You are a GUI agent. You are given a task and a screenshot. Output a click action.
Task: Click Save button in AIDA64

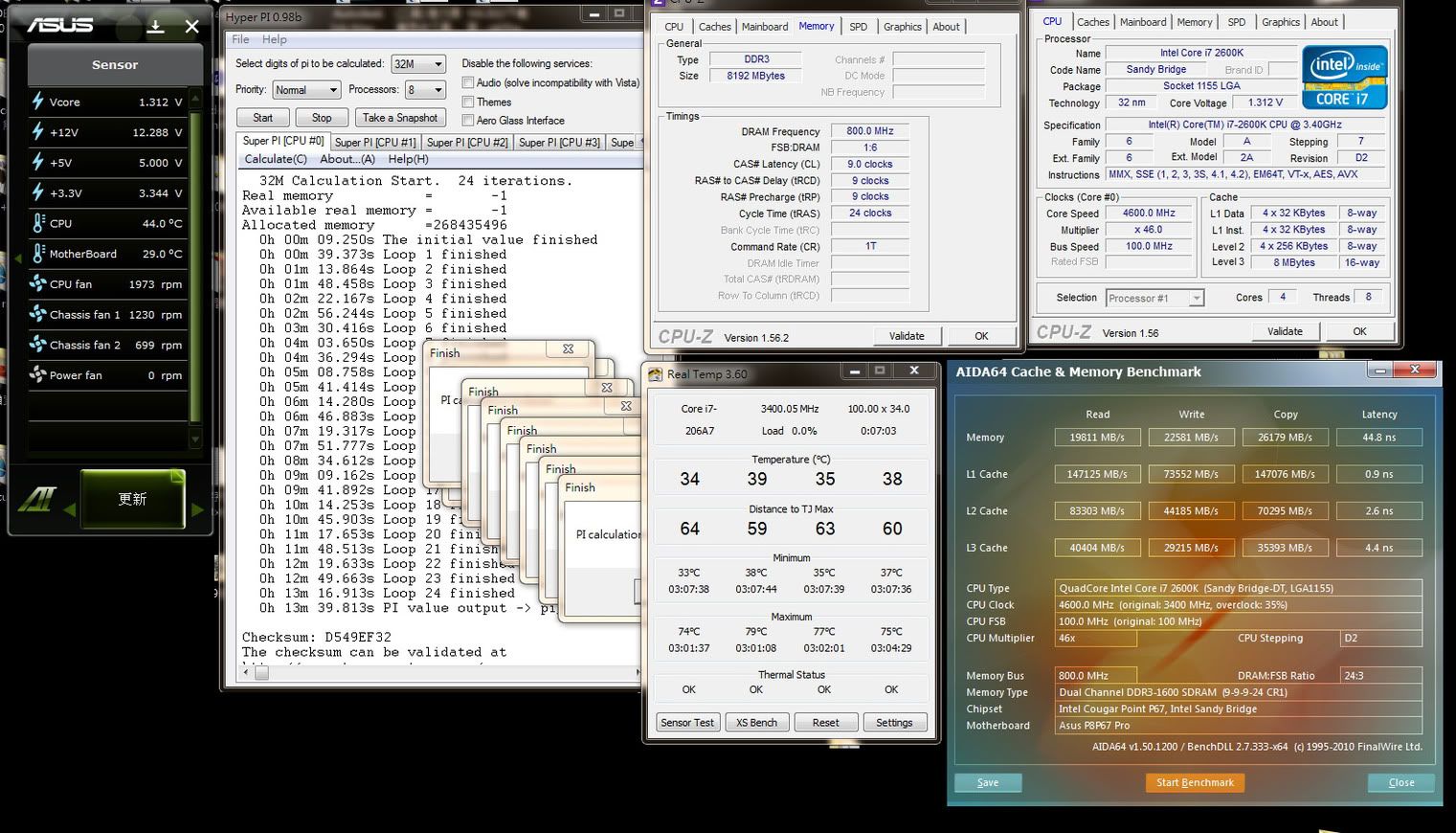tap(988, 782)
